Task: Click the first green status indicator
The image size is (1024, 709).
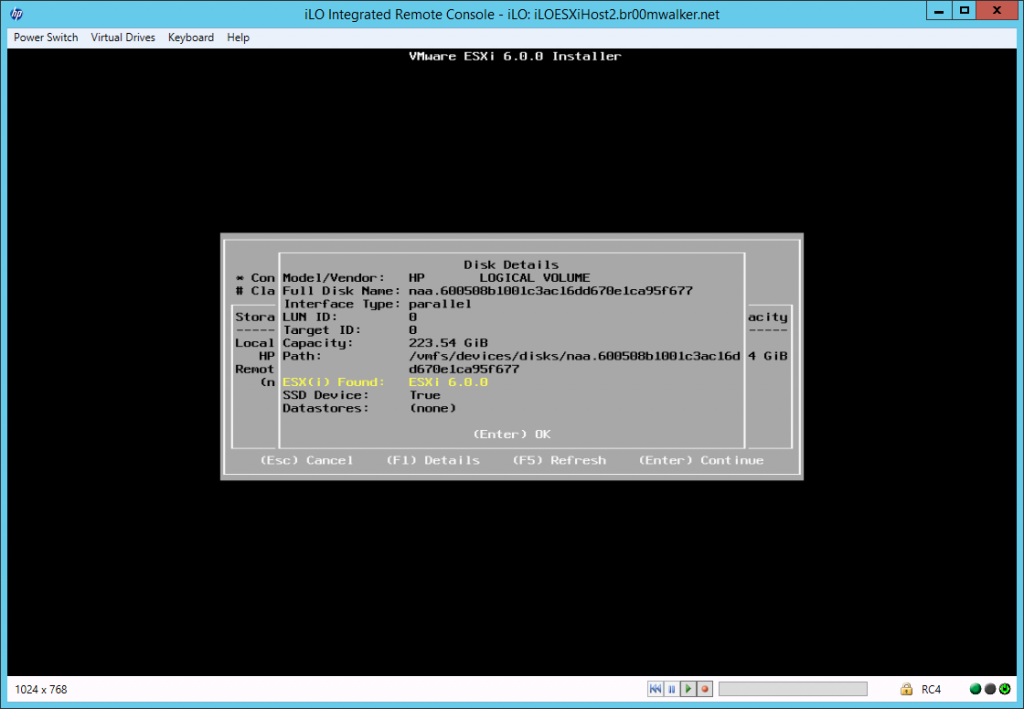Action: [x=976, y=689]
